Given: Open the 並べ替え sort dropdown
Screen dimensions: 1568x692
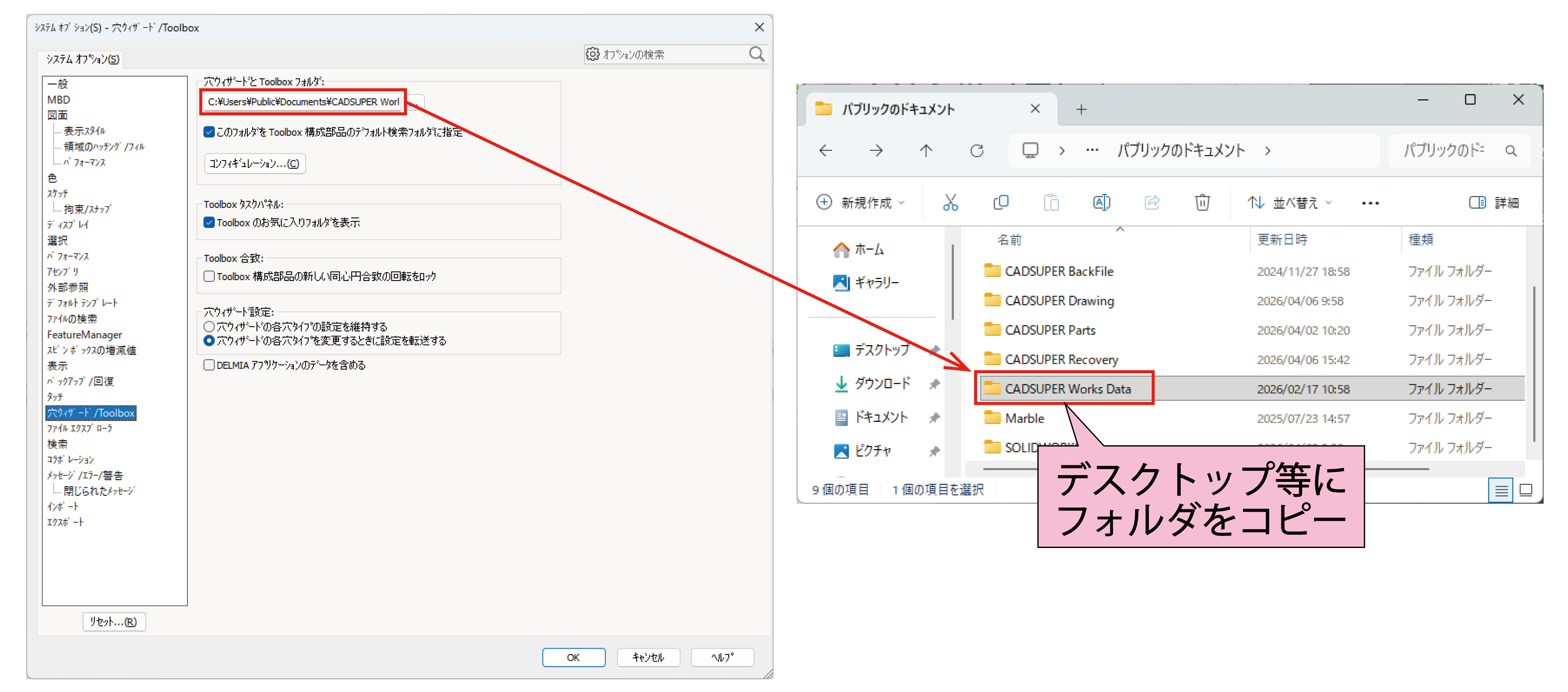Looking at the screenshot, I should (1290, 202).
